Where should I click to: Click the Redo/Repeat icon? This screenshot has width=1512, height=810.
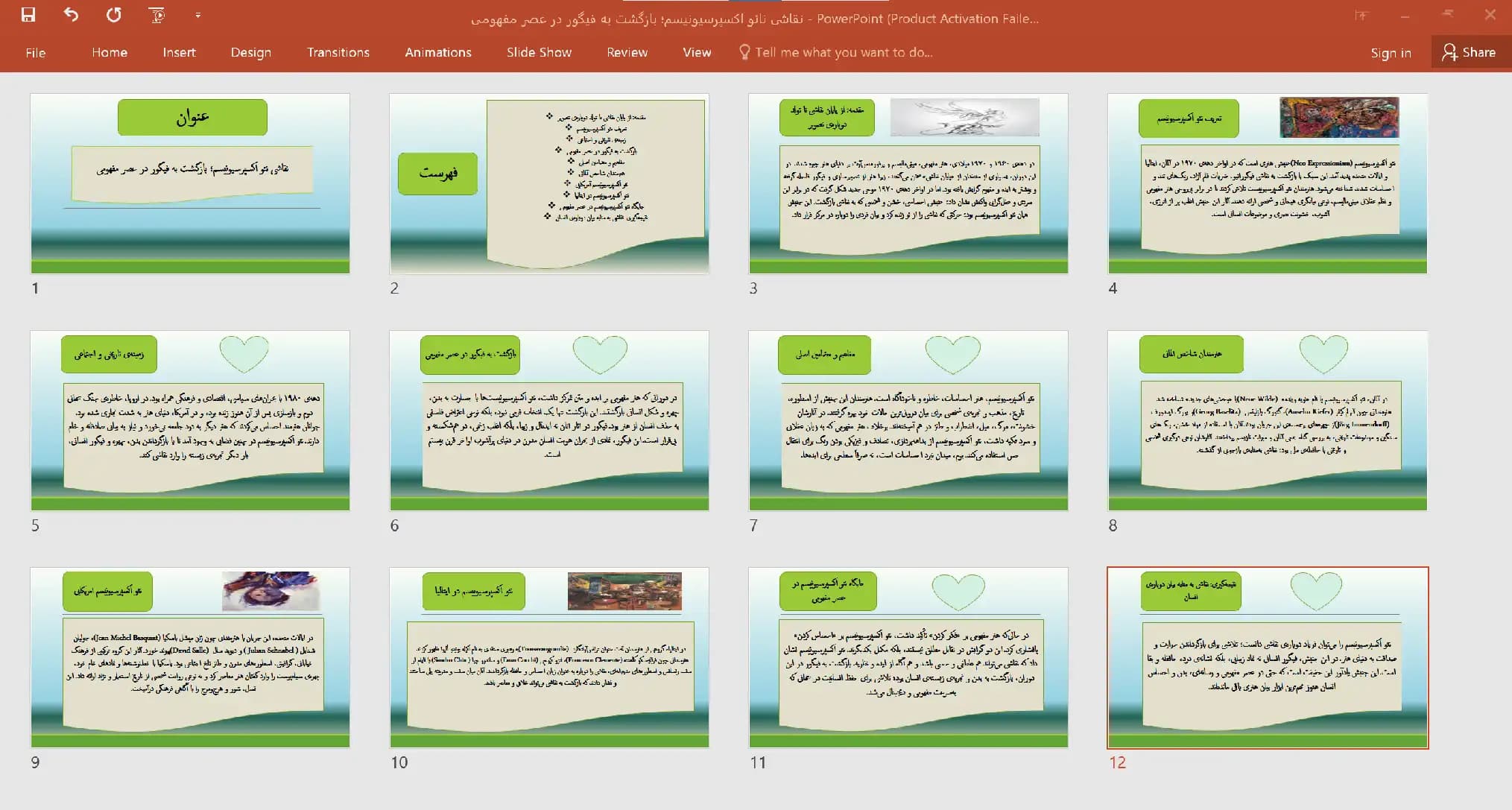[113, 15]
